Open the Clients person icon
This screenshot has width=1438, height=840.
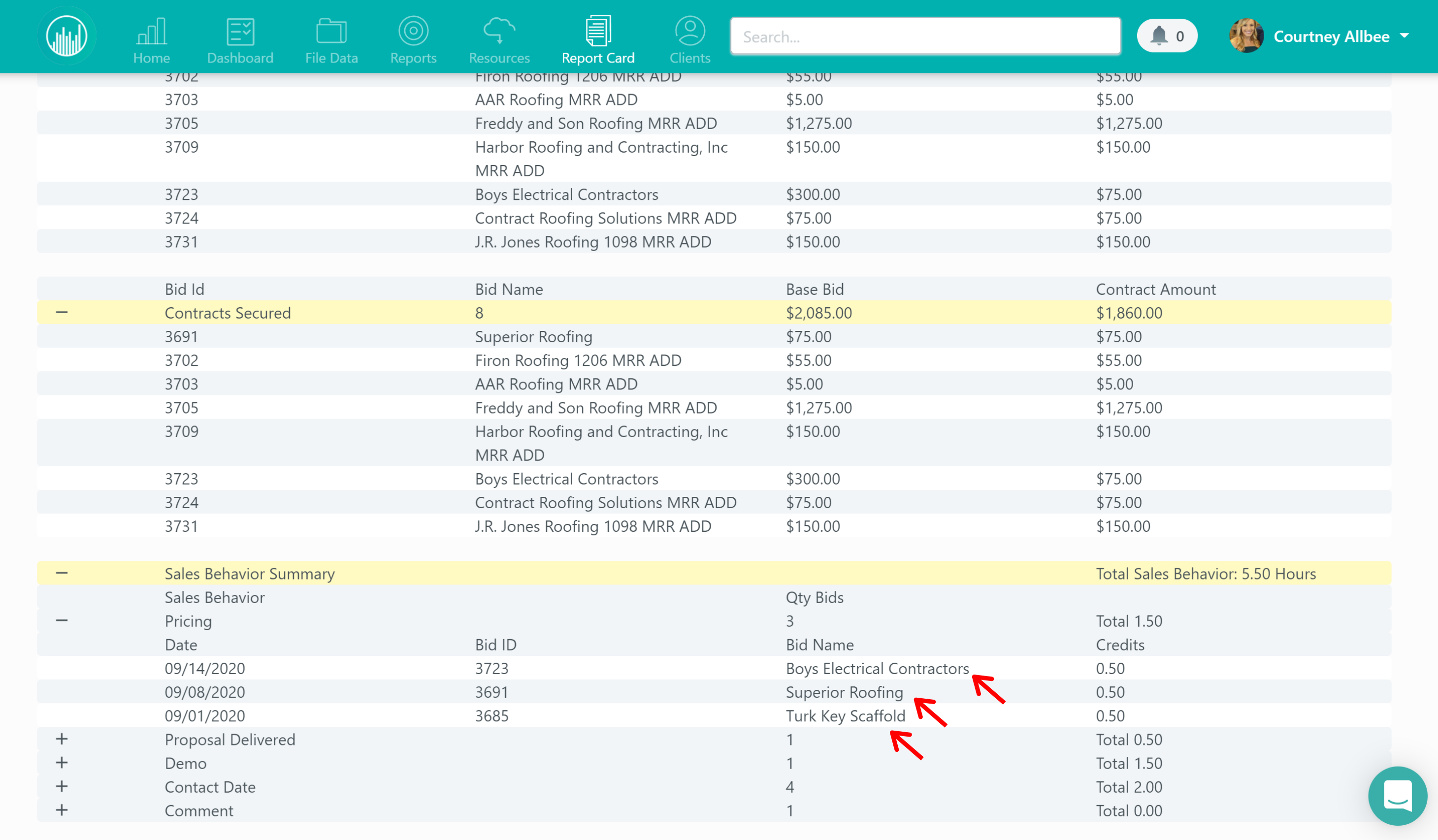tap(690, 31)
